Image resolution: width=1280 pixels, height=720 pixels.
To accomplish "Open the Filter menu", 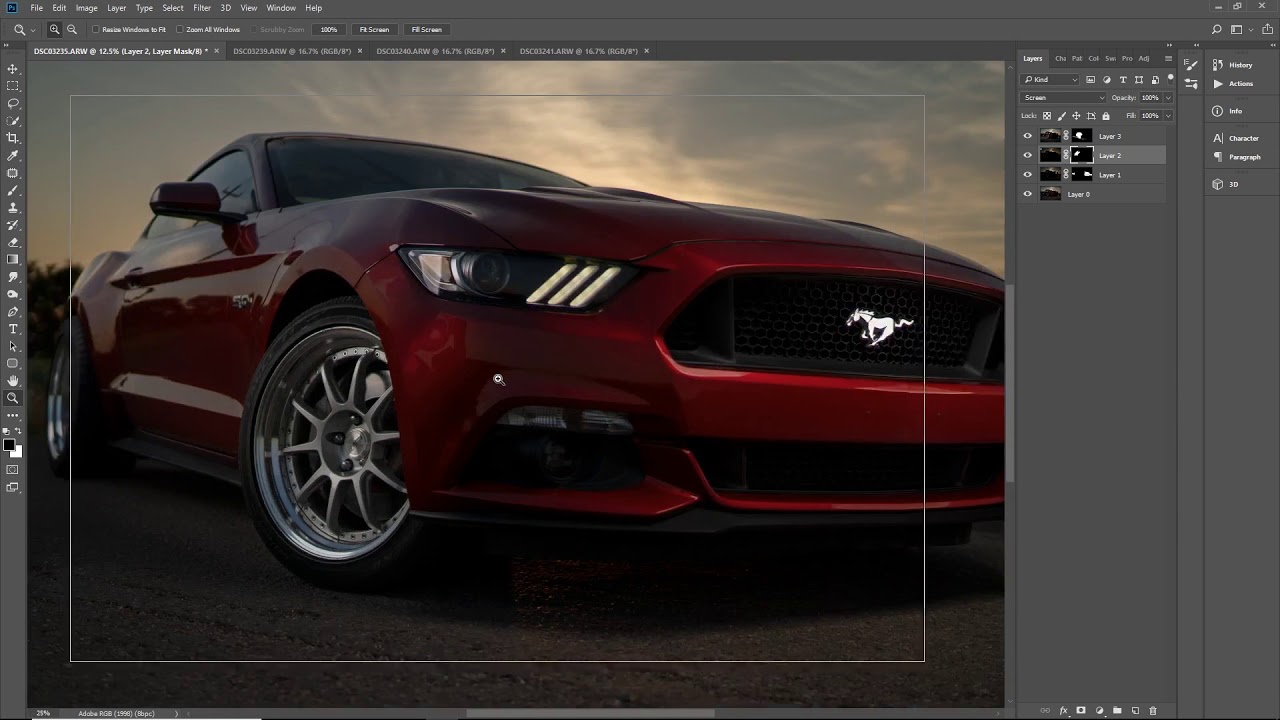I will (x=202, y=8).
